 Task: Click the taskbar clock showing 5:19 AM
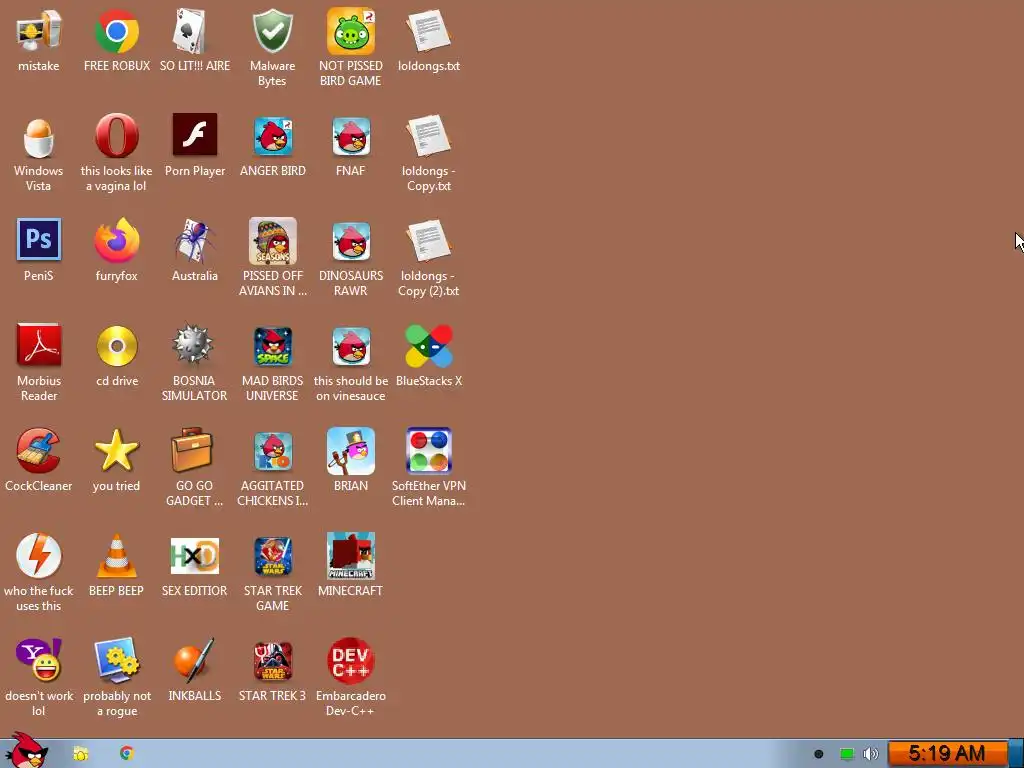(x=947, y=754)
